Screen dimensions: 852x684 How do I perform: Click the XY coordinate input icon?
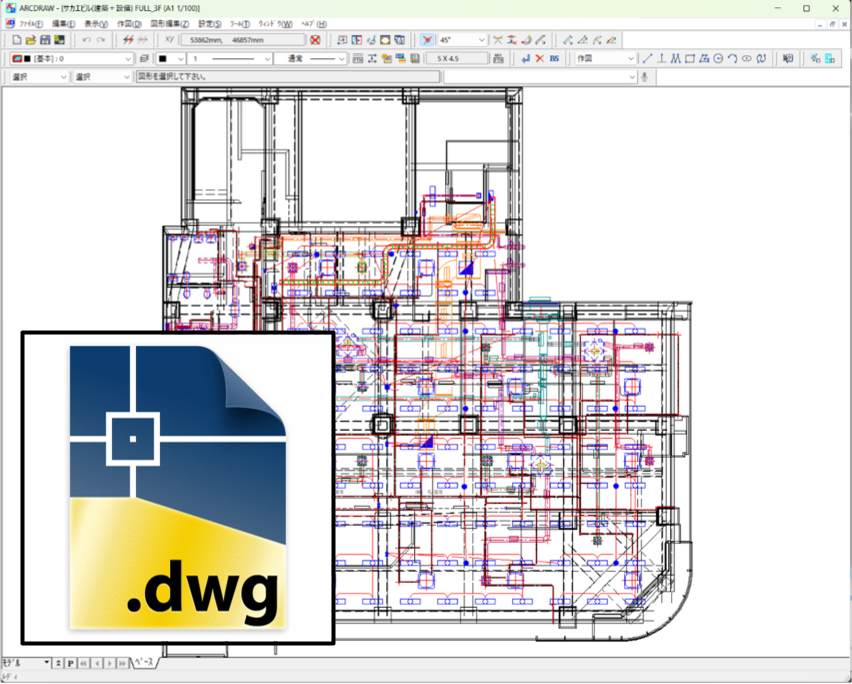[170, 40]
